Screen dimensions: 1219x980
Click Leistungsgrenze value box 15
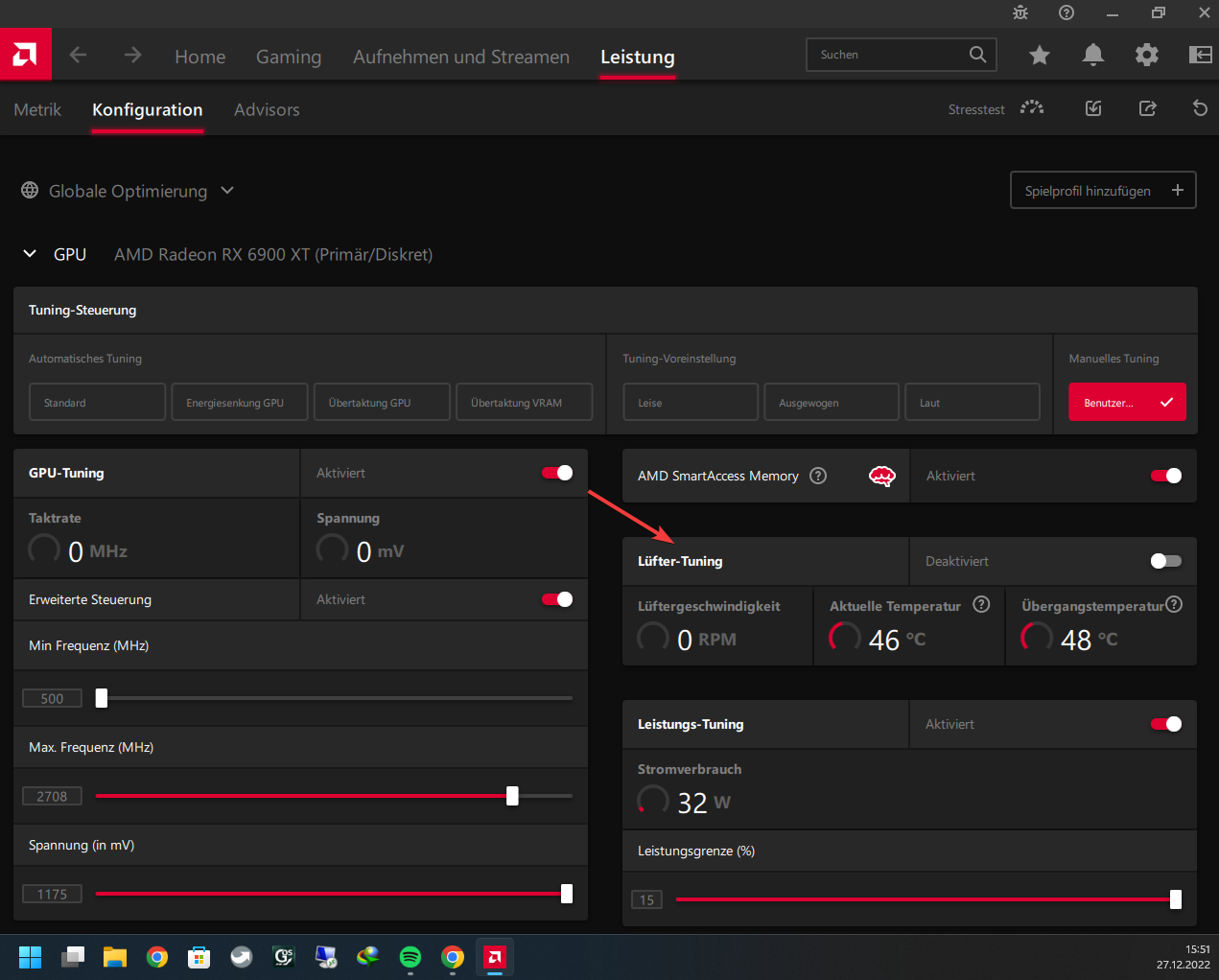(x=646, y=899)
